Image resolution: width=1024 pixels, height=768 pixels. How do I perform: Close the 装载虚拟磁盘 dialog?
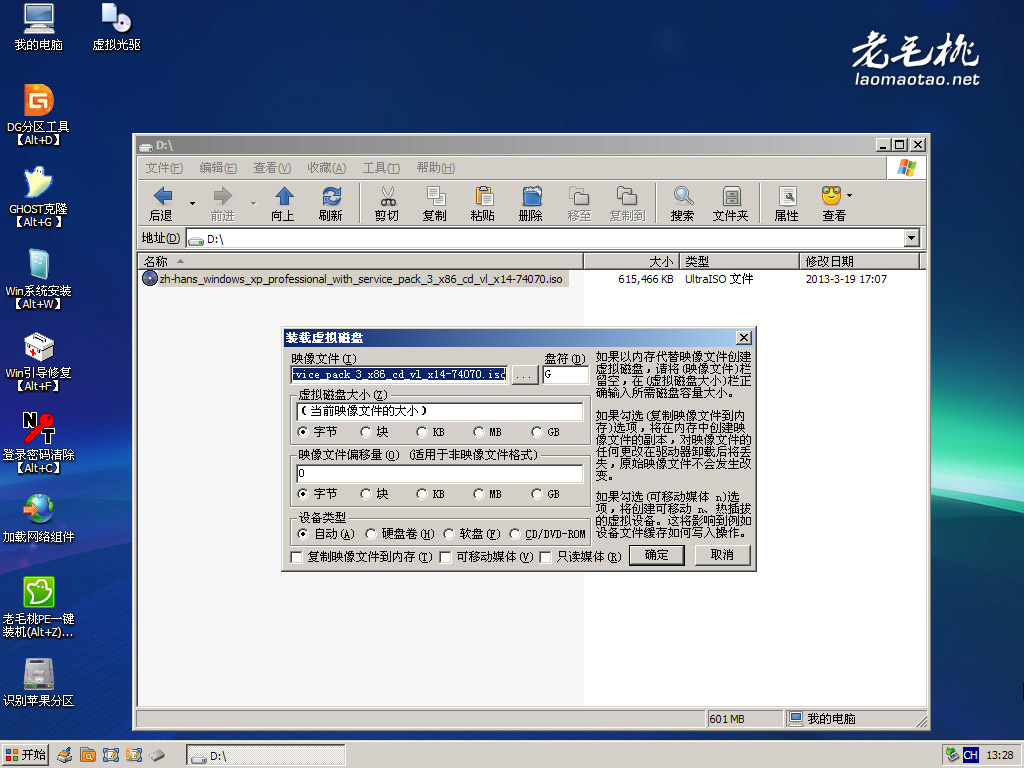point(744,338)
